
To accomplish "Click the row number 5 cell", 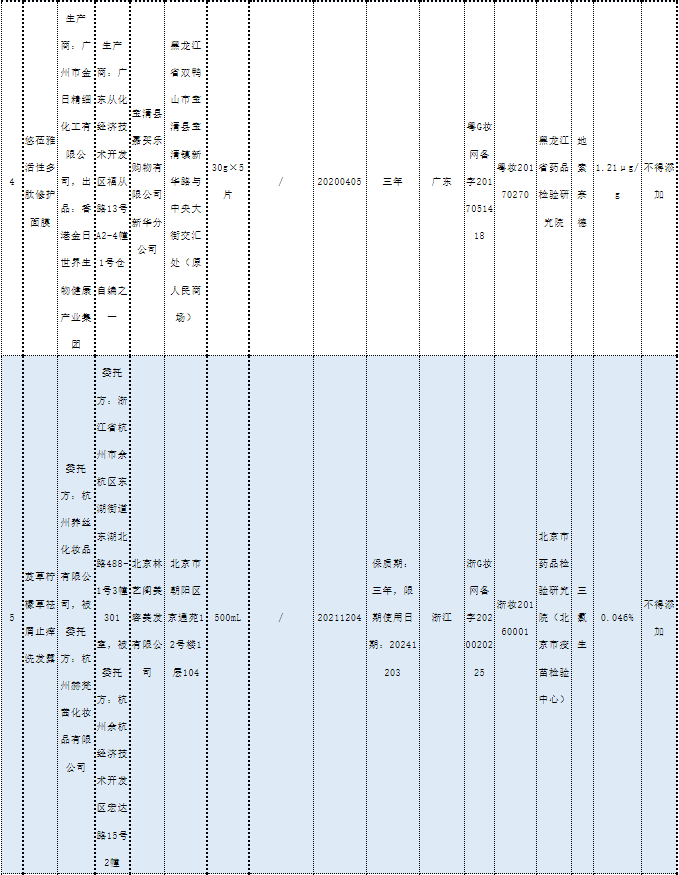I will point(11,618).
